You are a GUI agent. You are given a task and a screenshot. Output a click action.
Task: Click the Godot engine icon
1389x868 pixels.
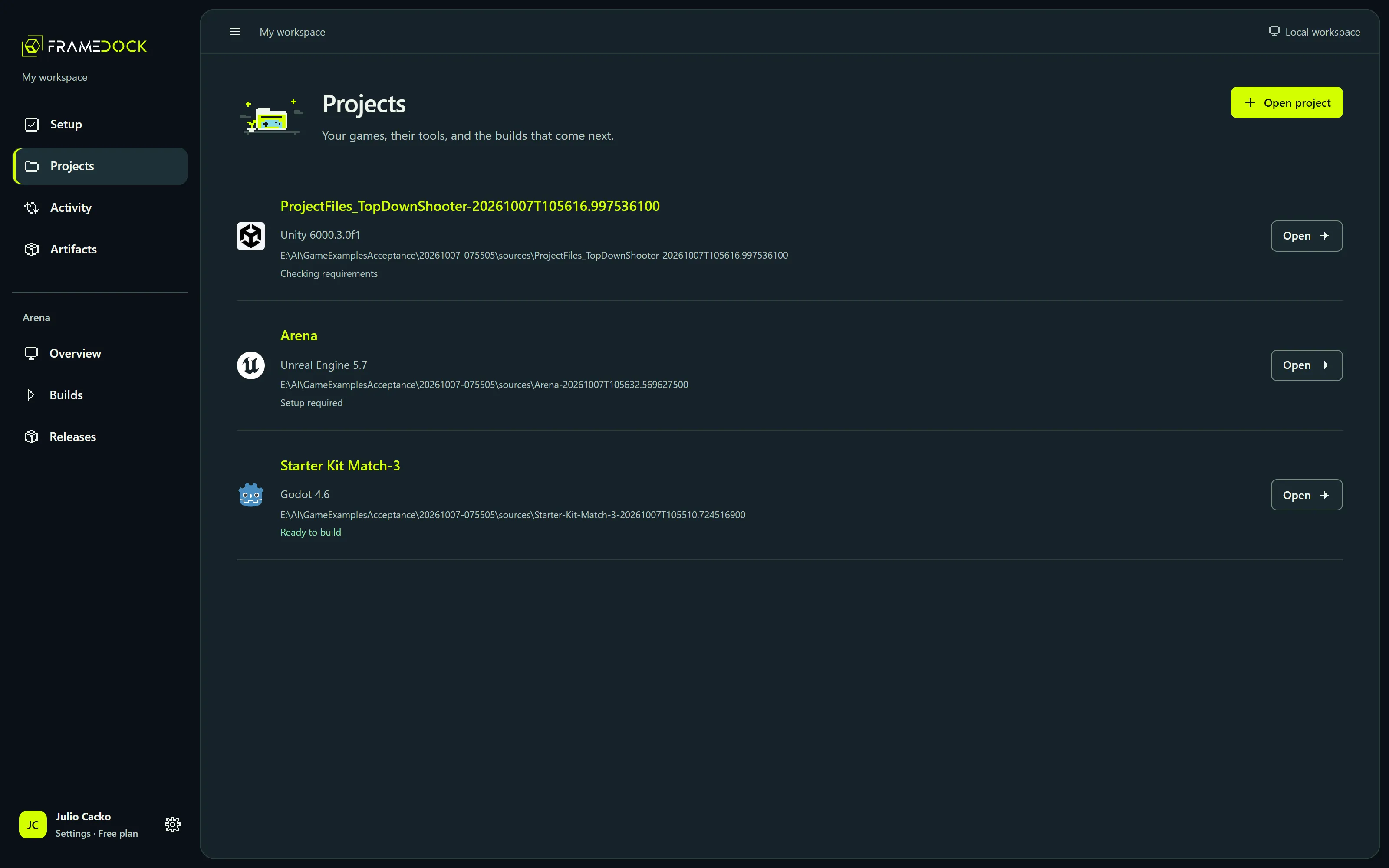click(x=251, y=495)
